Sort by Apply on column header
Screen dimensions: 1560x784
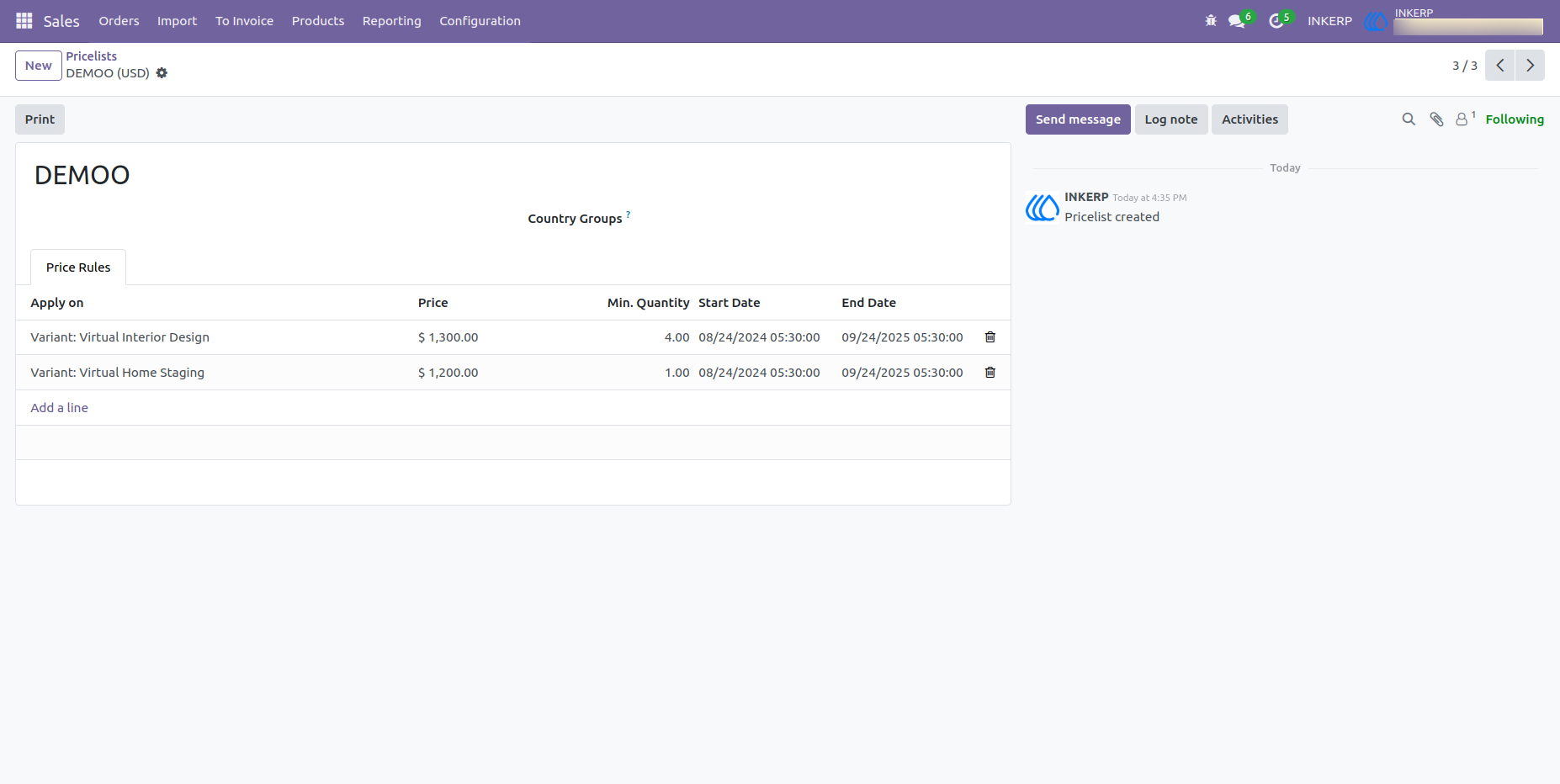pos(57,303)
